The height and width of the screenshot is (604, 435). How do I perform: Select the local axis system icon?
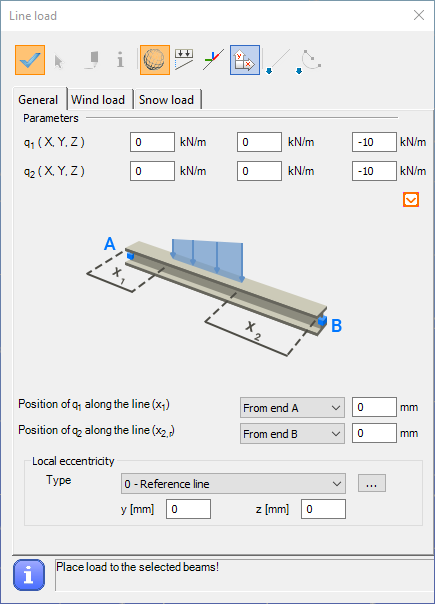(x=213, y=60)
